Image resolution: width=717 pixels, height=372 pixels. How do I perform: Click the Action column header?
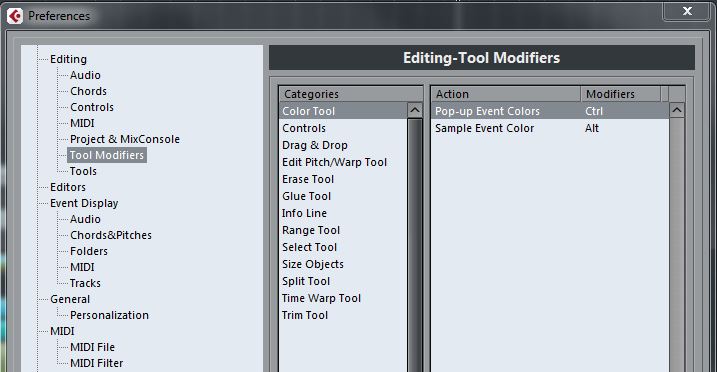[506, 94]
